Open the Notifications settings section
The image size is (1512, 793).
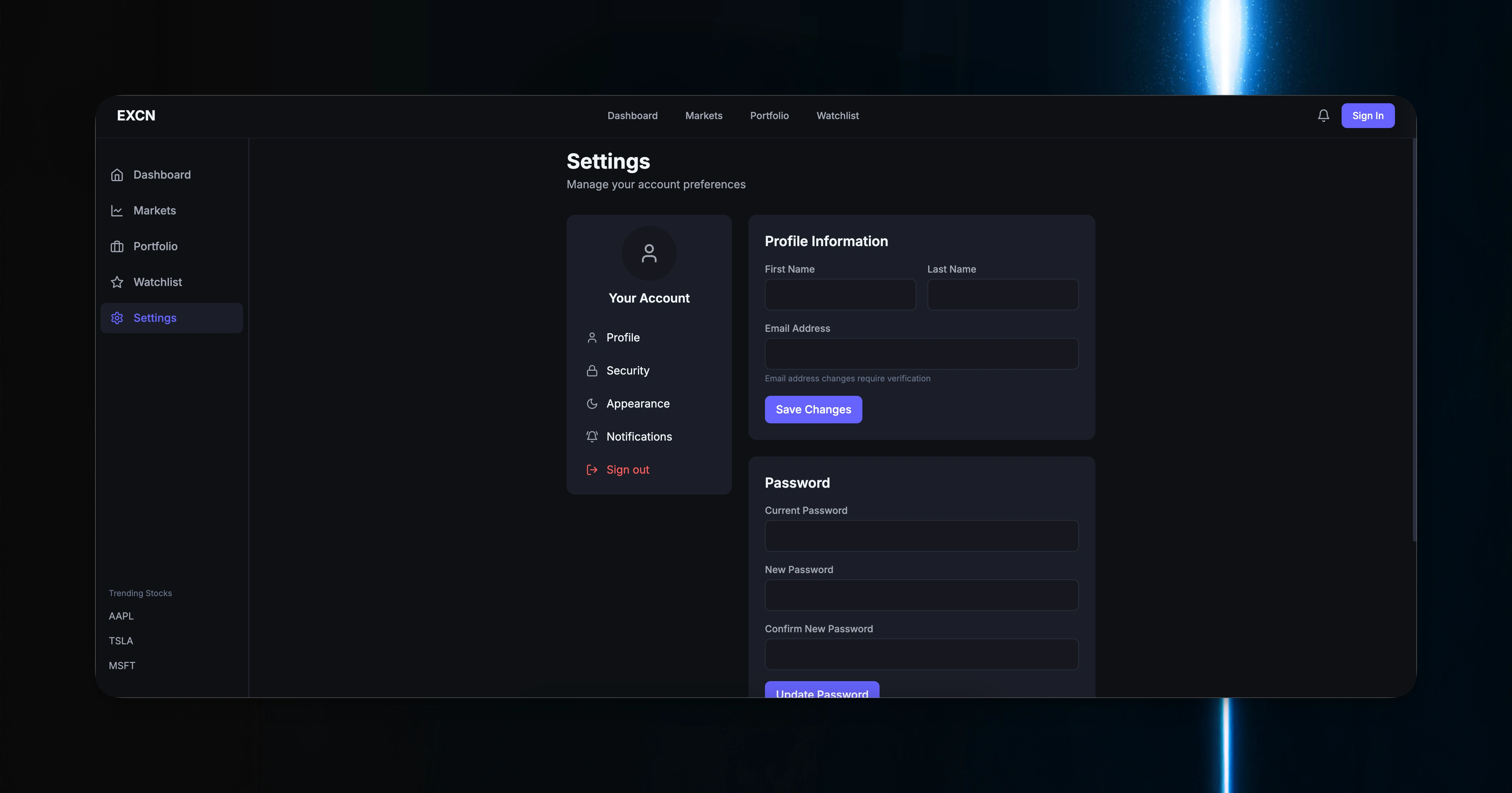pos(649,437)
